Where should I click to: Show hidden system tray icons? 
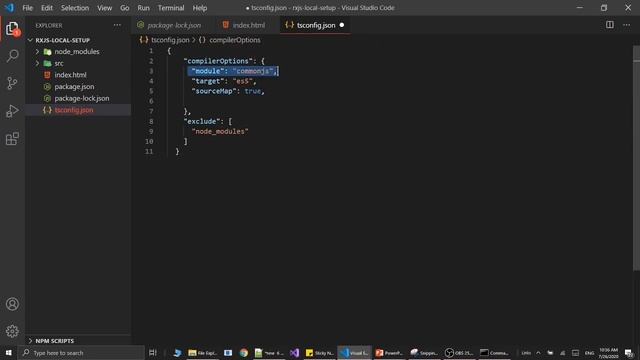click(538, 353)
